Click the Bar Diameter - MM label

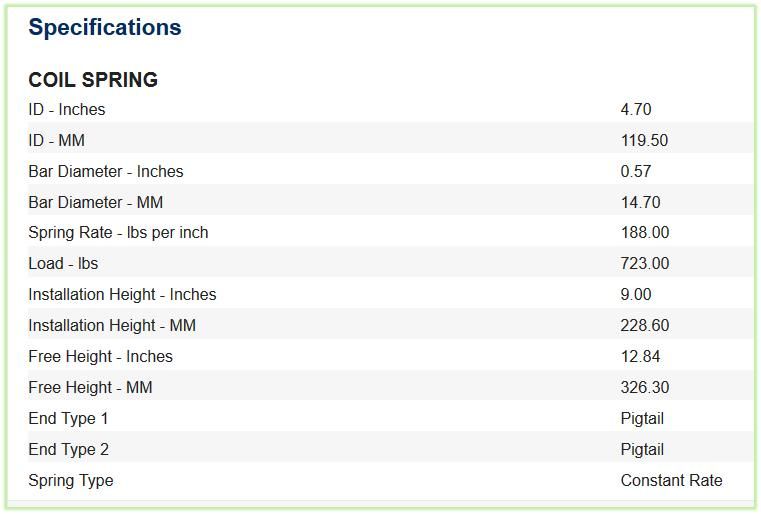[96, 202]
